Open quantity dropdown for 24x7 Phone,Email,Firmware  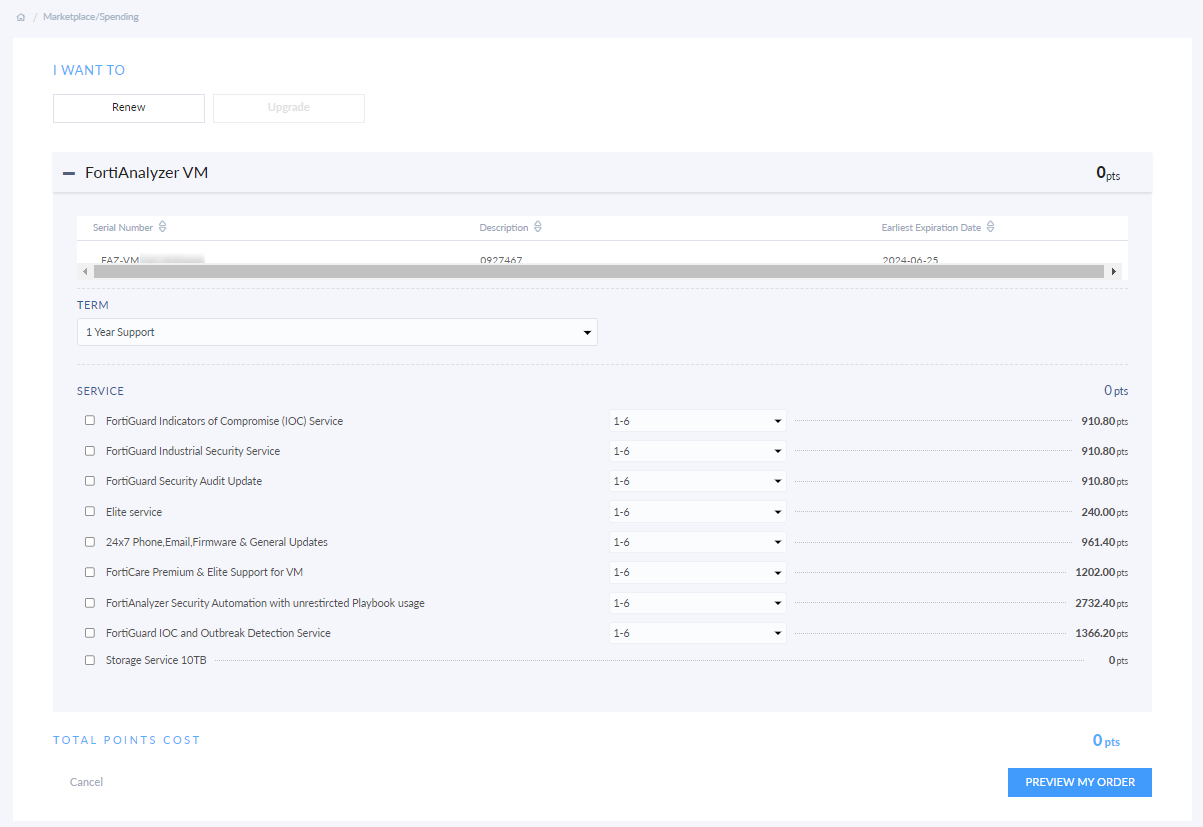[697, 542]
